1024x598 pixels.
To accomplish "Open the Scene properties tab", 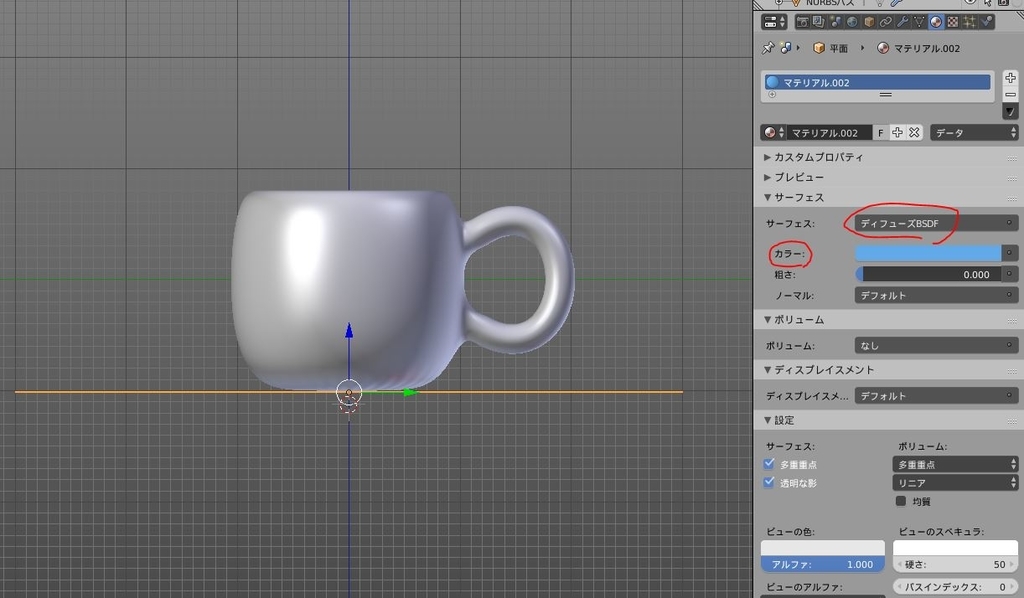I will (835, 22).
